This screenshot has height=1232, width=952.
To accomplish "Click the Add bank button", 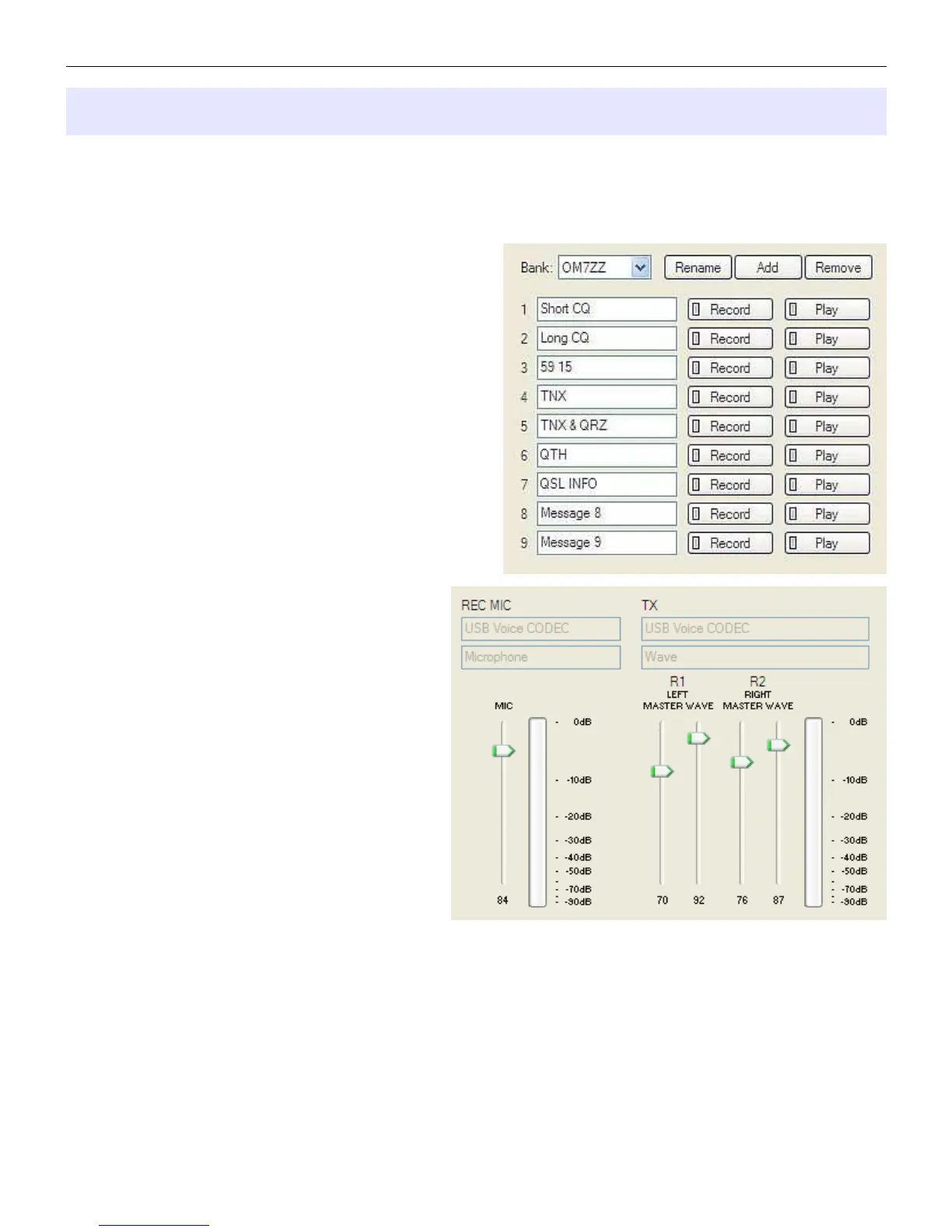I will (768, 268).
